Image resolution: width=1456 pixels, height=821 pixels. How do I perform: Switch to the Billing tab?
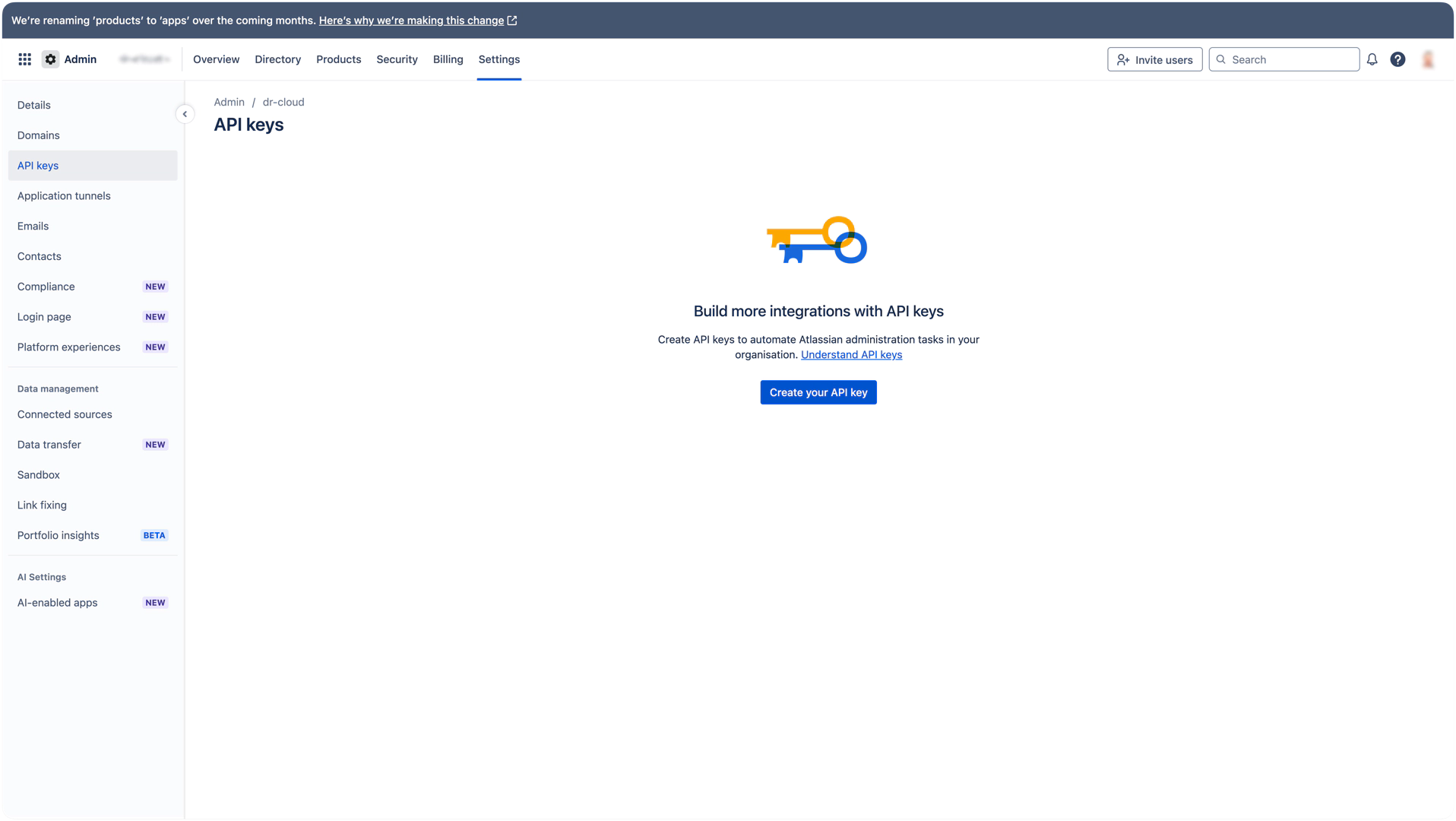click(x=448, y=59)
